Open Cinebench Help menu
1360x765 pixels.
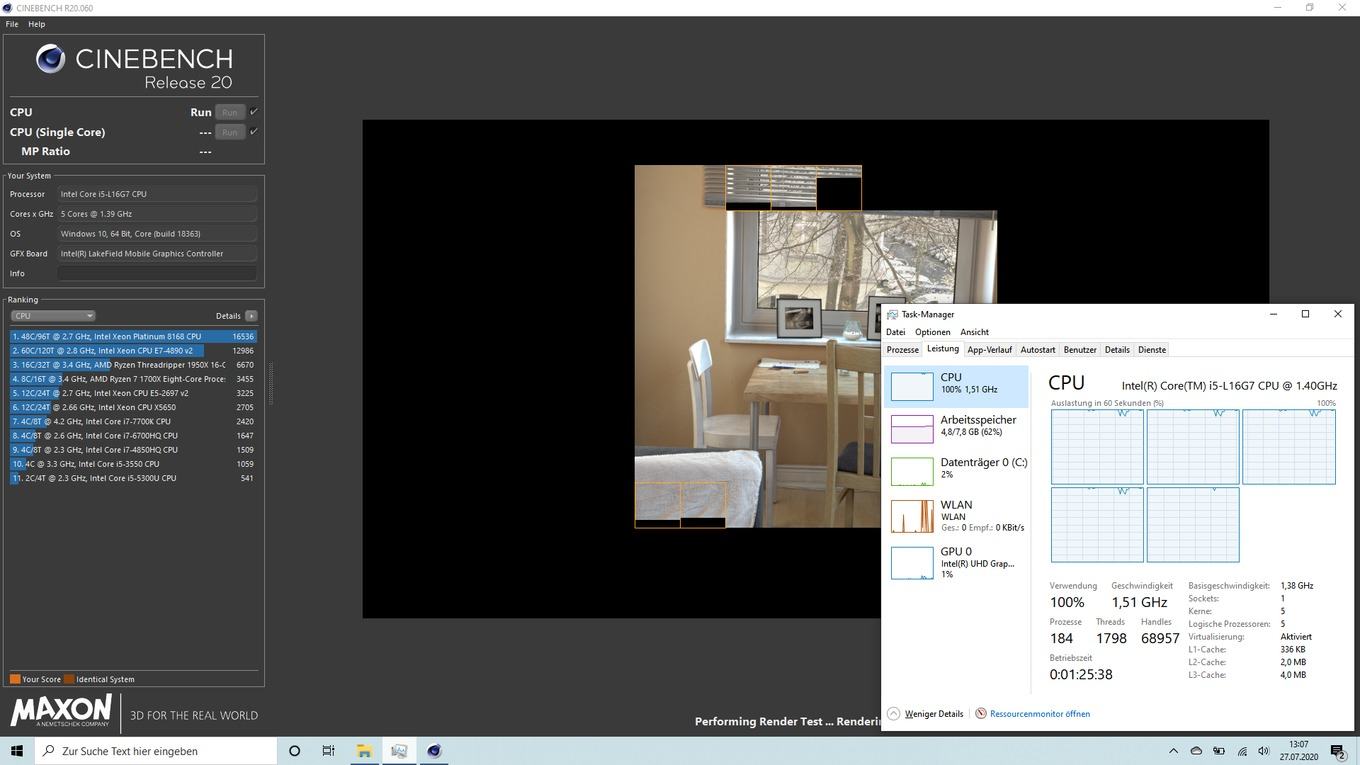37,24
